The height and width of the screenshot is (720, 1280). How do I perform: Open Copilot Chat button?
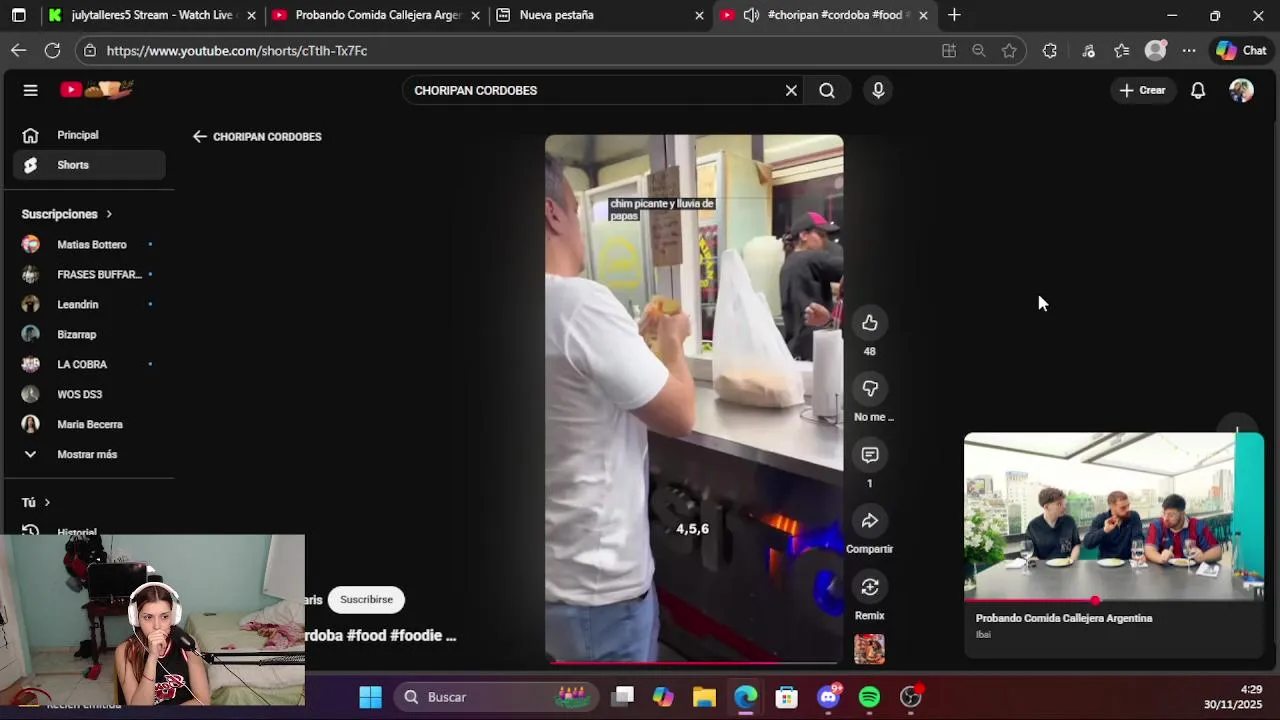coord(1241,50)
